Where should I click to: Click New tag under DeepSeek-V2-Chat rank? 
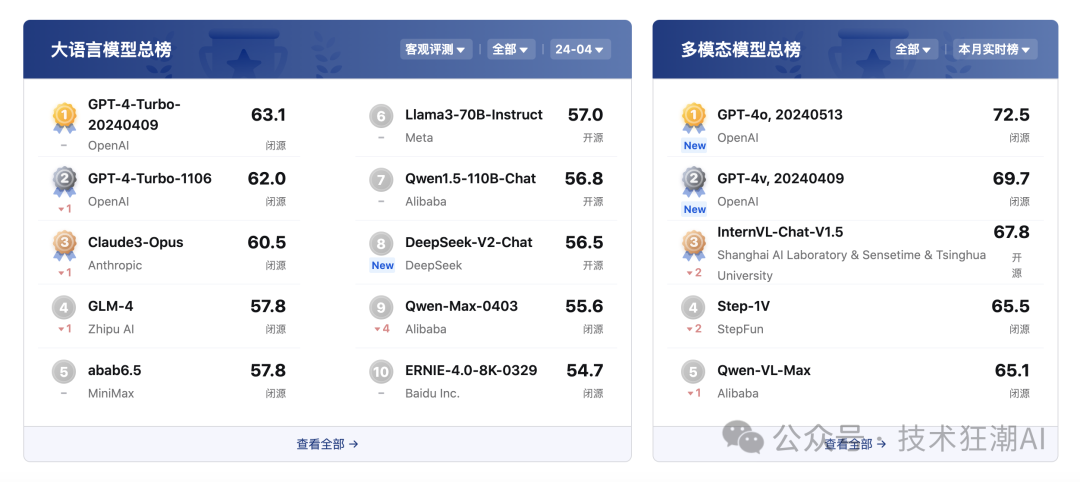click(x=382, y=266)
